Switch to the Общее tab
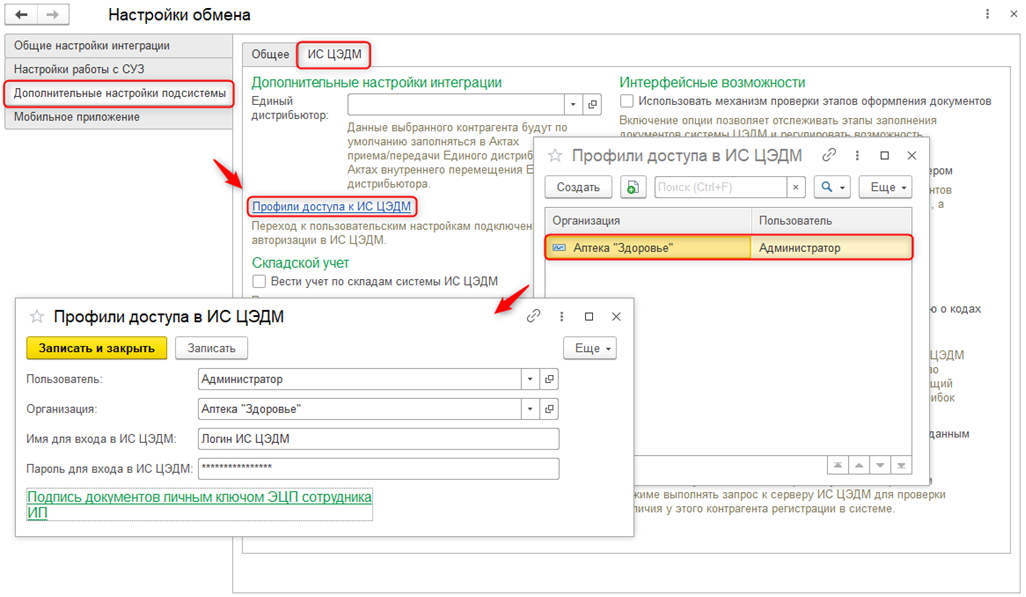 tap(270, 55)
